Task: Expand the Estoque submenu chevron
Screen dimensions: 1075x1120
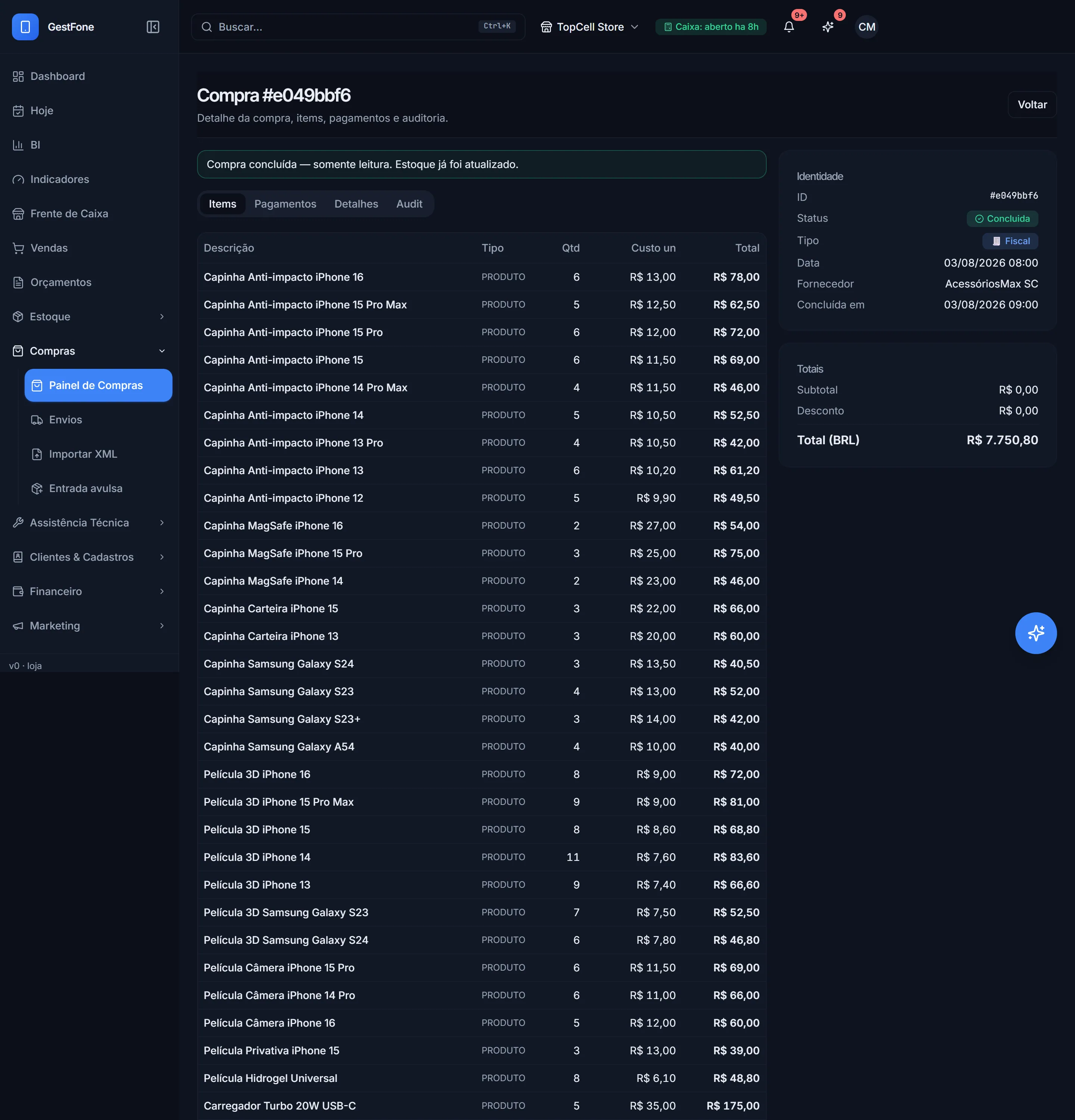Action: [162, 317]
